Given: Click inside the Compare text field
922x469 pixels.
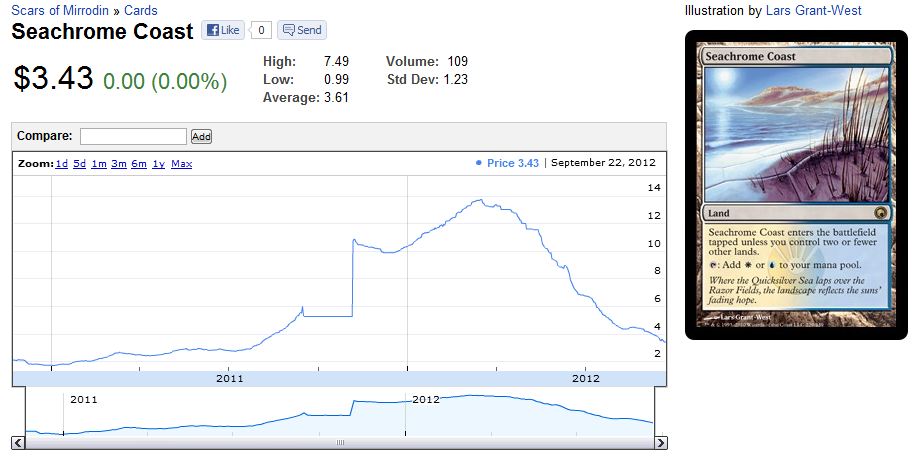Looking at the screenshot, I should (x=133, y=136).
